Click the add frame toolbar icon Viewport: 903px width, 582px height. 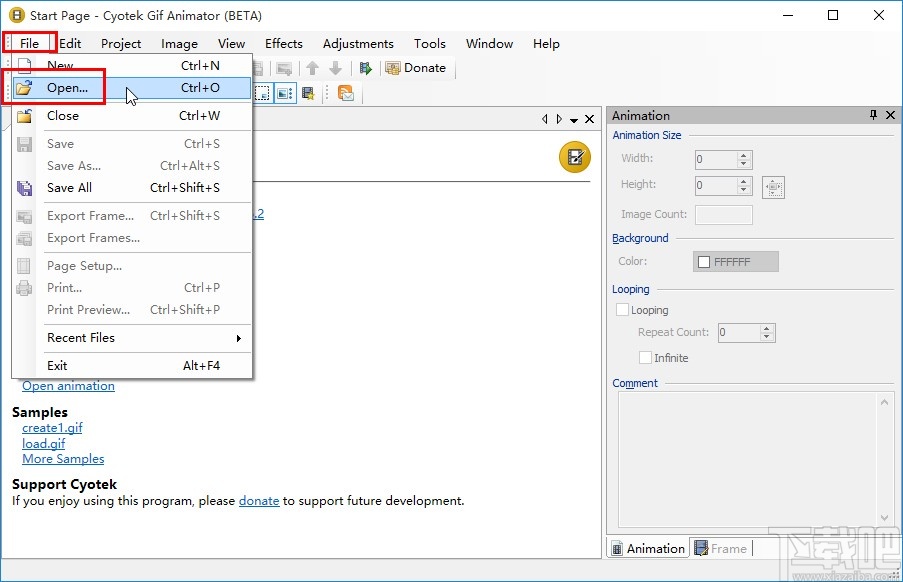[x=284, y=69]
